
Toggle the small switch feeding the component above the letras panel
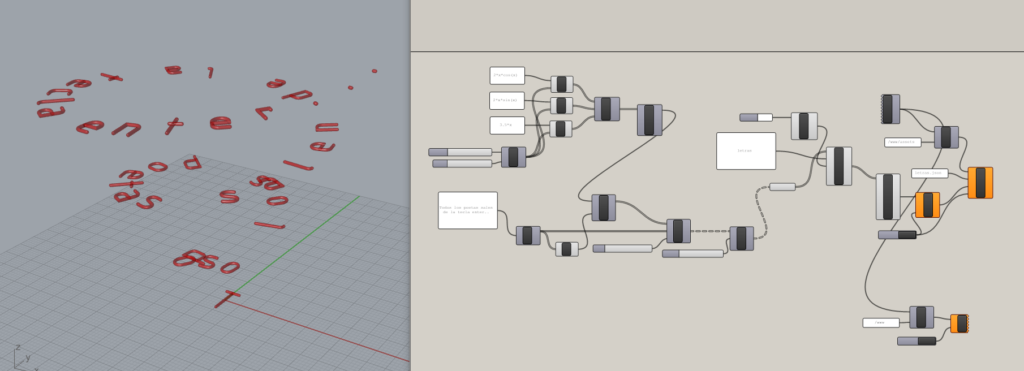pyautogui.click(x=756, y=118)
